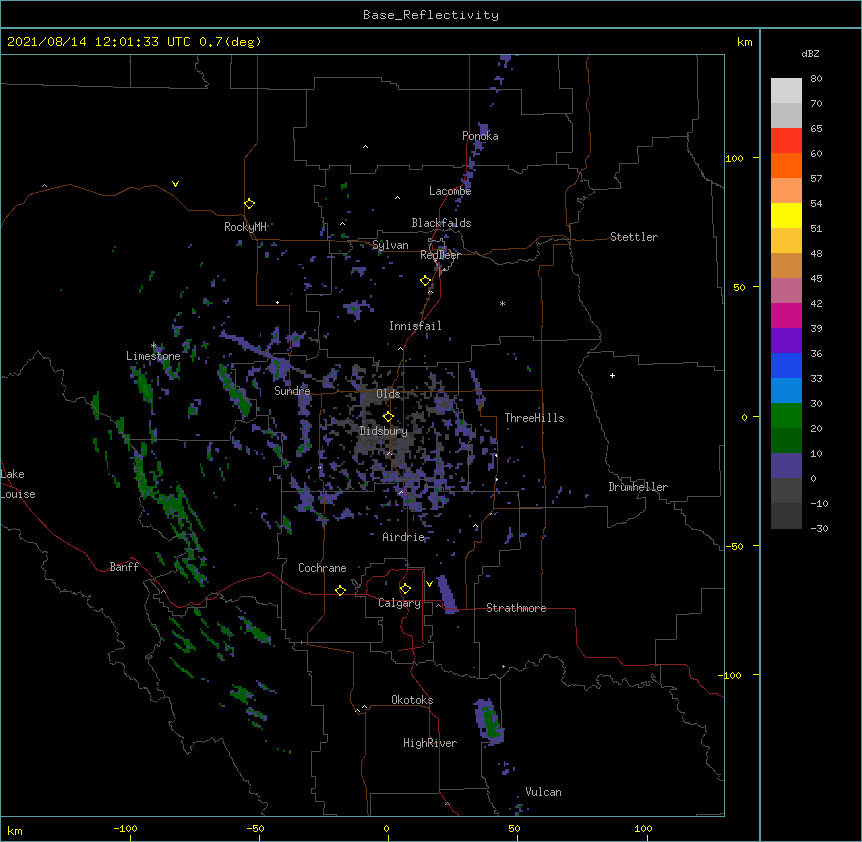Image resolution: width=862 pixels, height=842 pixels.
Task: Click the Base_Reflectivity title text
Action: pos(431,15)
